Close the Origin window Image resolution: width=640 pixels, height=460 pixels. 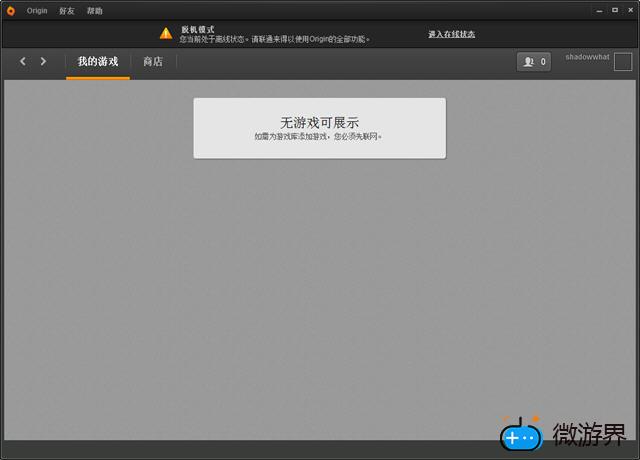click(x=631, y=10)
